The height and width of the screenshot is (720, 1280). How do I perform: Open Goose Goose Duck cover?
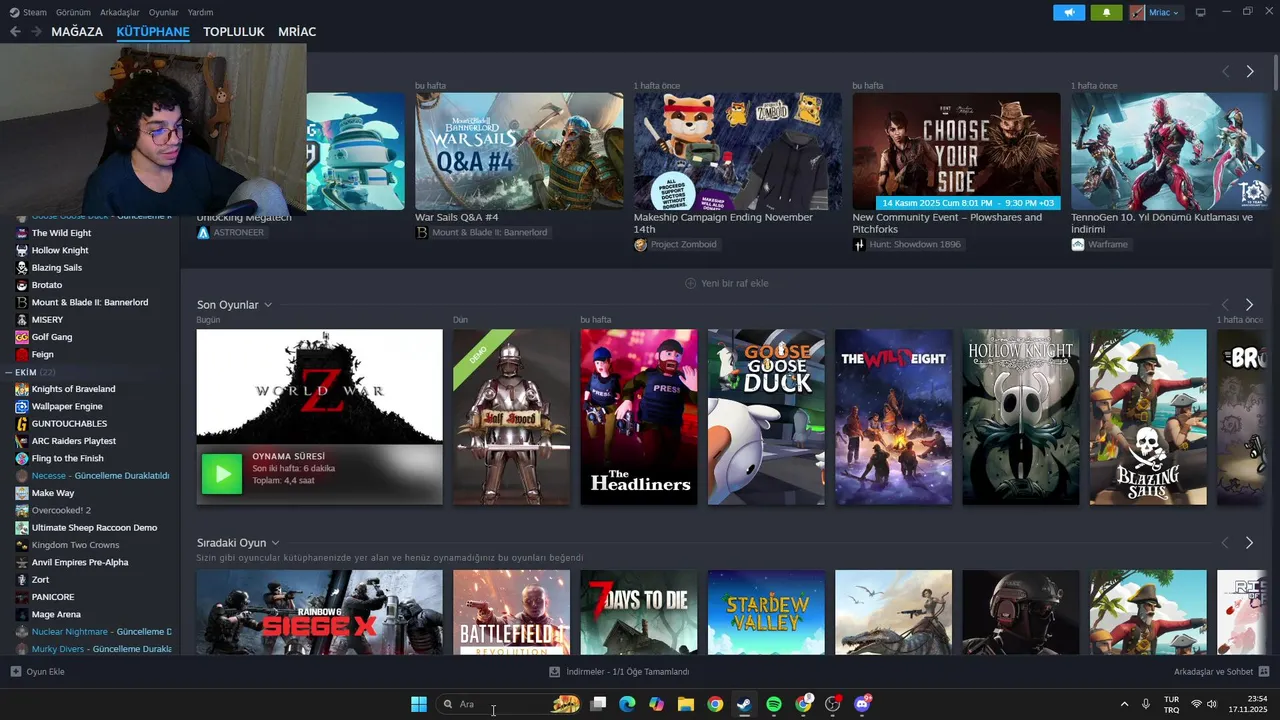[x=766, y=417]
